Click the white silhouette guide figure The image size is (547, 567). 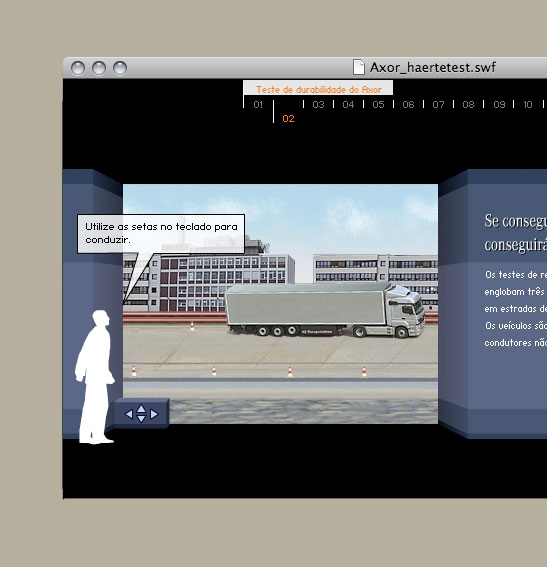(95, 377)
